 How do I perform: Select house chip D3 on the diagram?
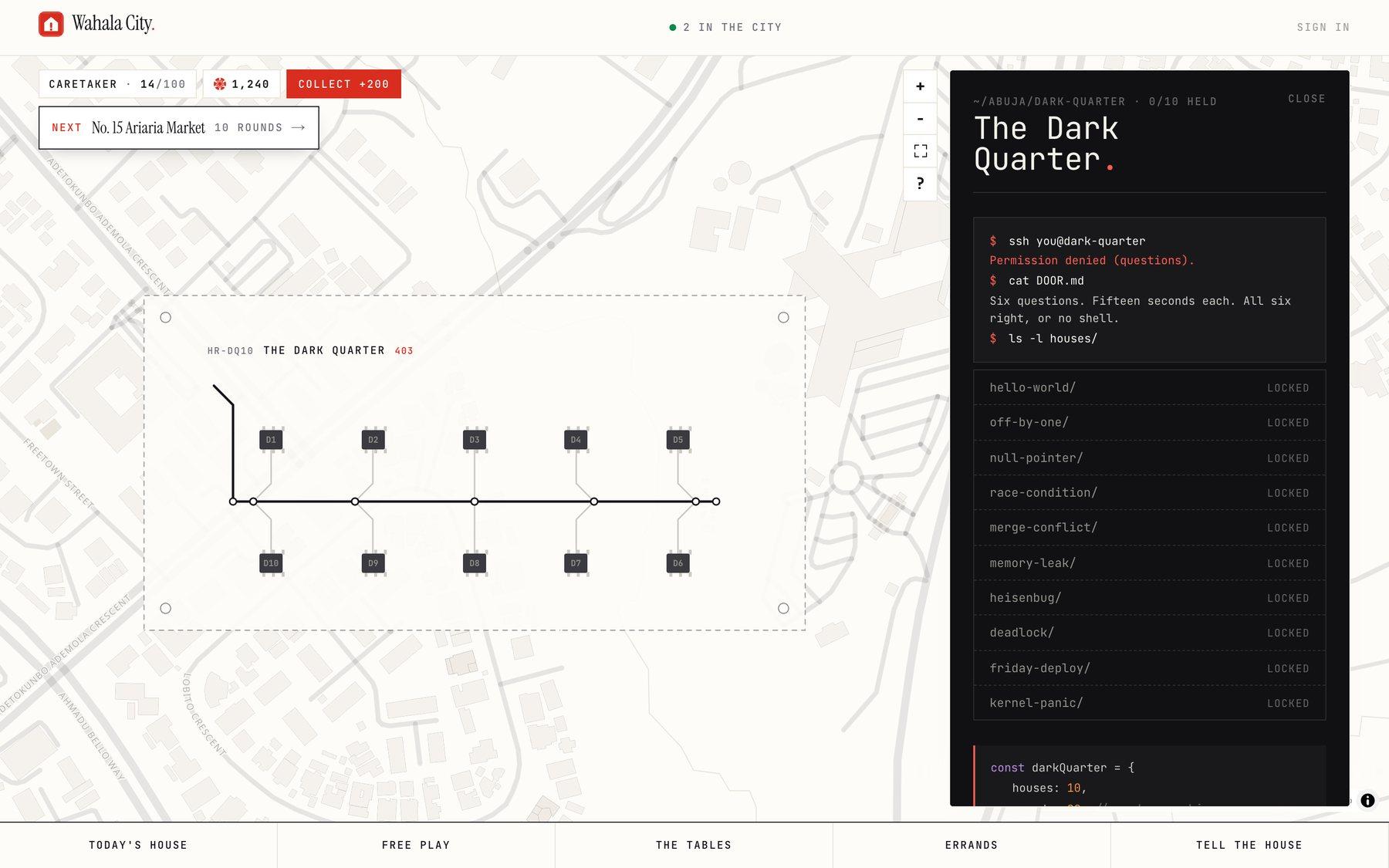(x=475, y=440)
